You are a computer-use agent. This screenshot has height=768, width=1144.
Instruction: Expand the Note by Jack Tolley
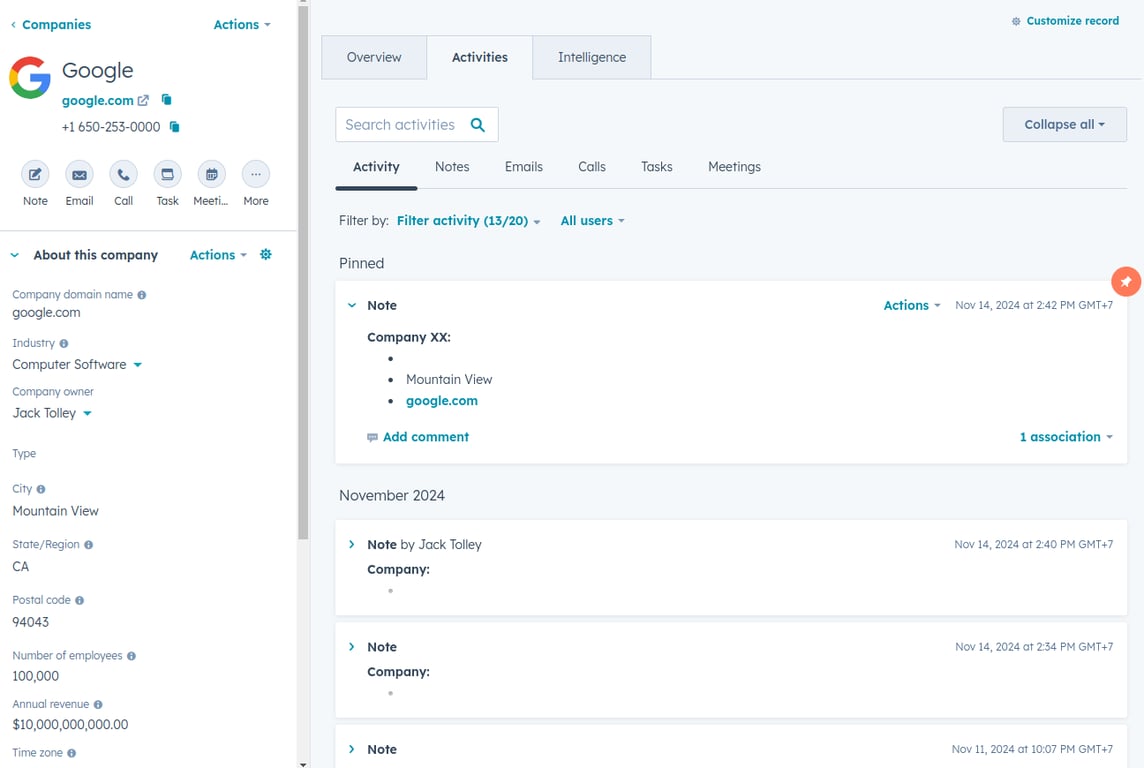click(x=352, y=544)
